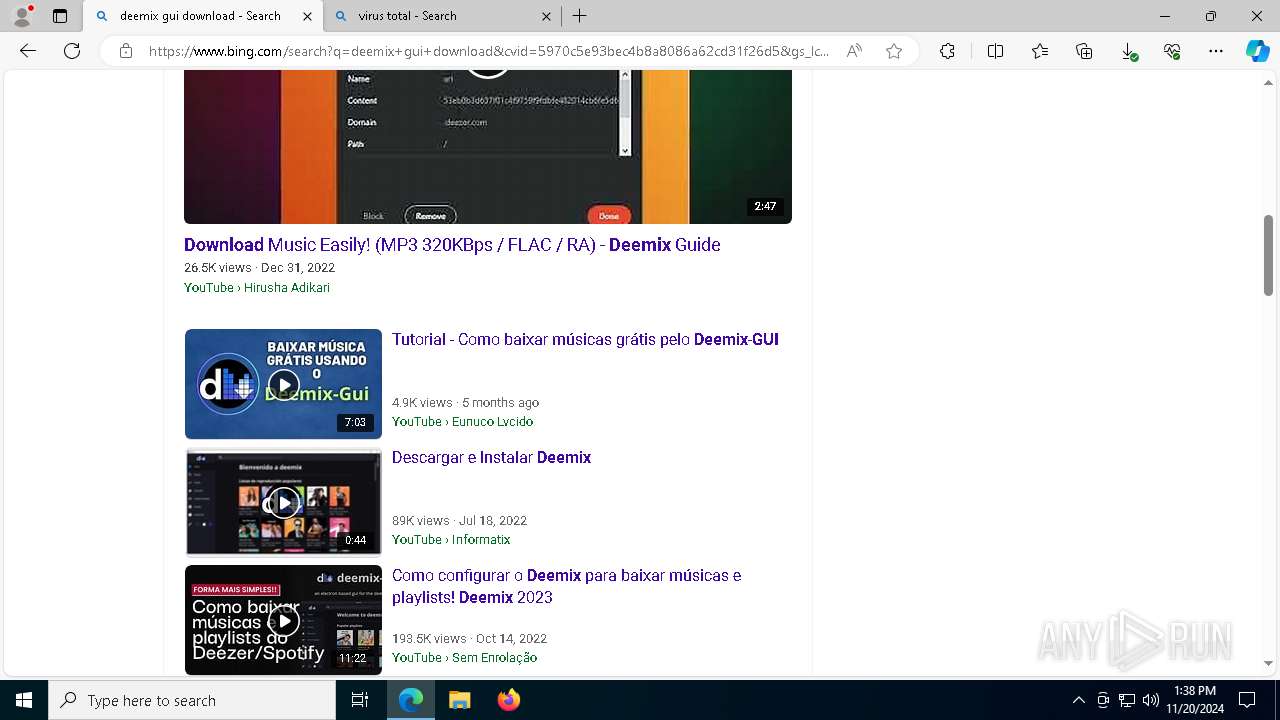1280x720 pixels.
Task: Open the Collections icon
Action: (x=1084, y=51)
